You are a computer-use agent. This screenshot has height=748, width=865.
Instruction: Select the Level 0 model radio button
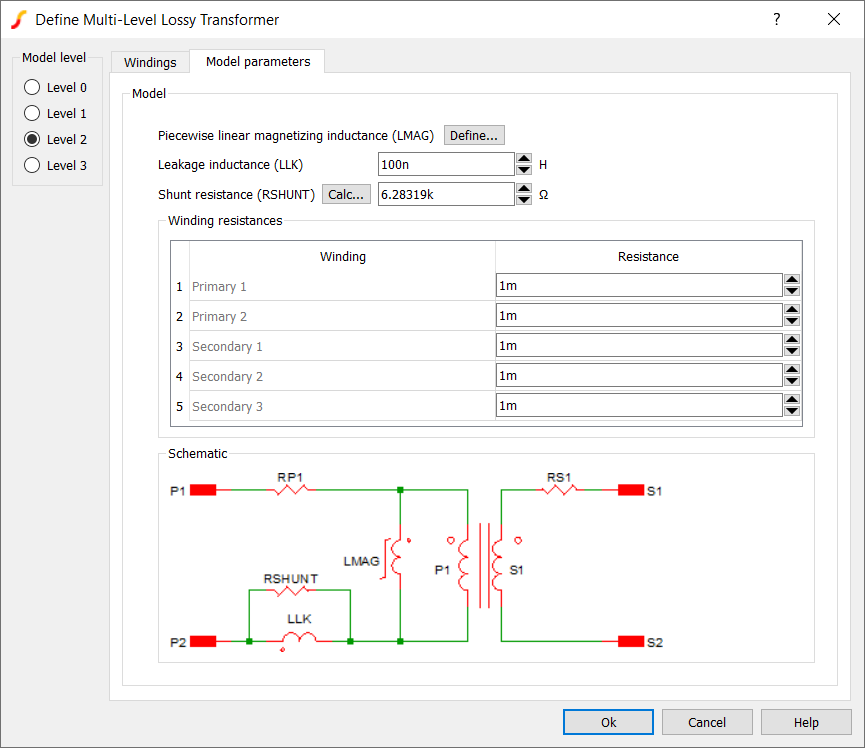[32, 88]
